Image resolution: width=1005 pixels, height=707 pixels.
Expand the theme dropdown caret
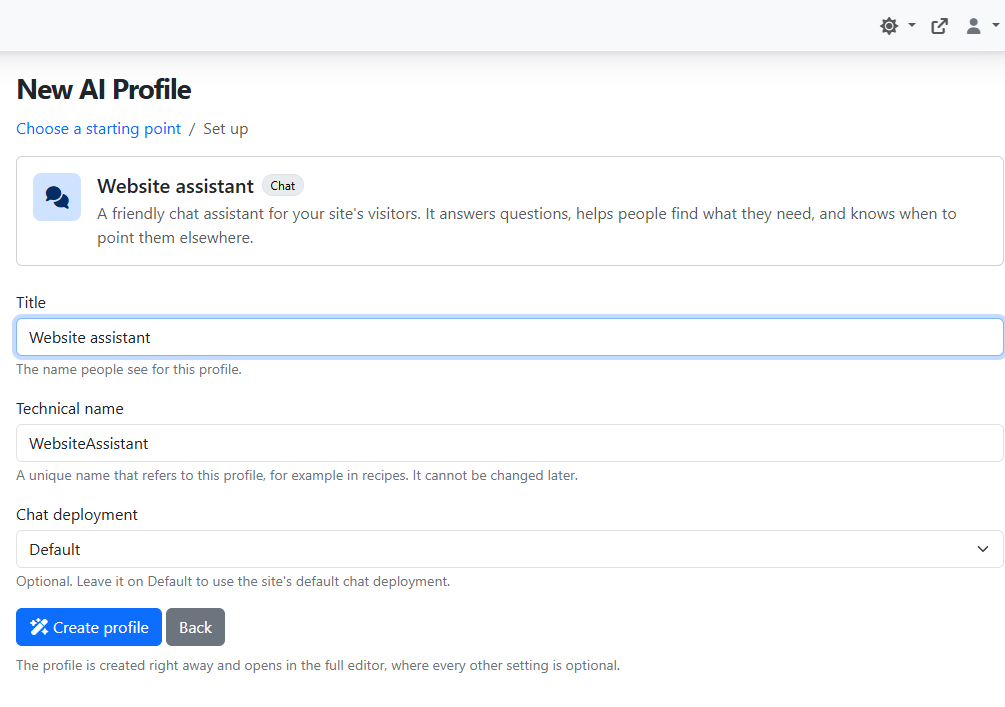(912, 26)
